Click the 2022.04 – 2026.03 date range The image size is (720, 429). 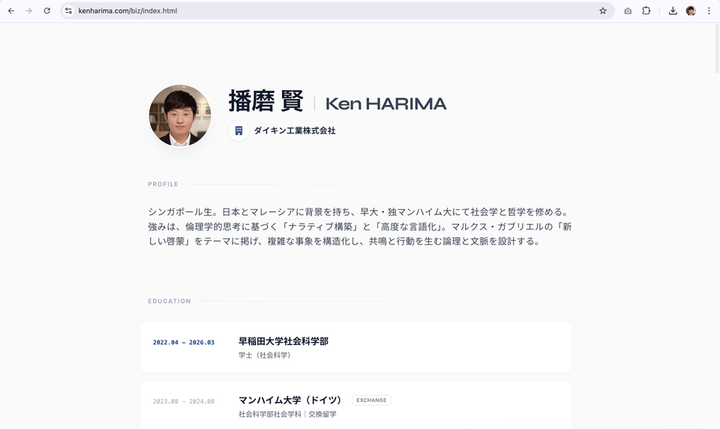(x=184, y=343)
